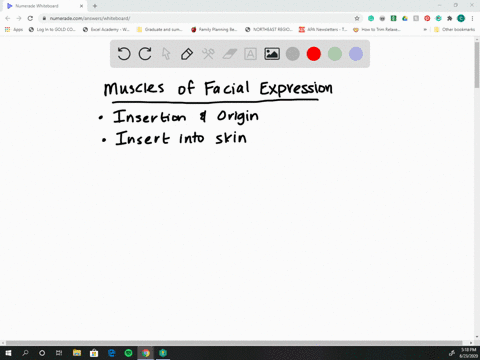
Task: Choose the green pen color
Action: (335, 54)
